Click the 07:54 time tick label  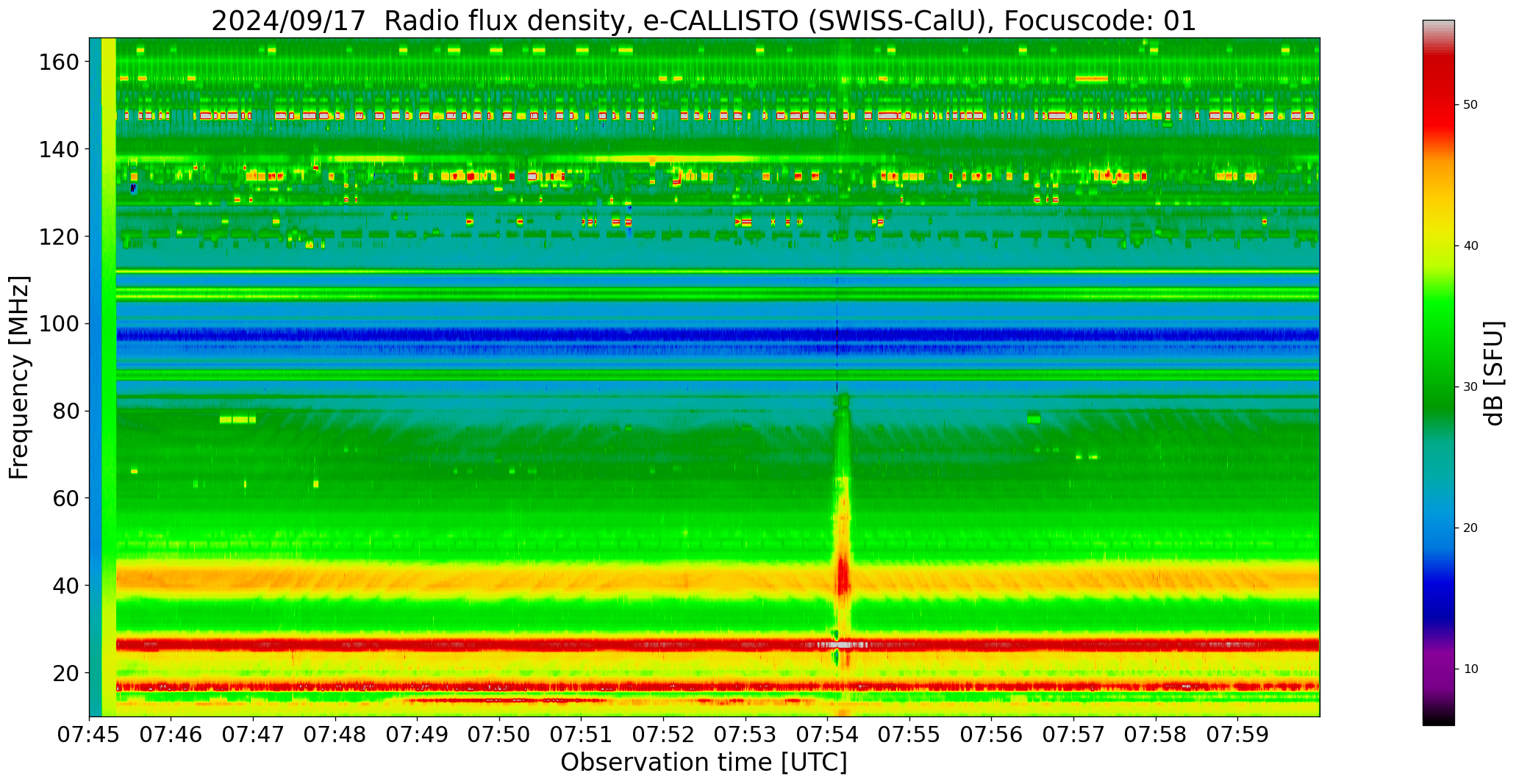point(828,735)
